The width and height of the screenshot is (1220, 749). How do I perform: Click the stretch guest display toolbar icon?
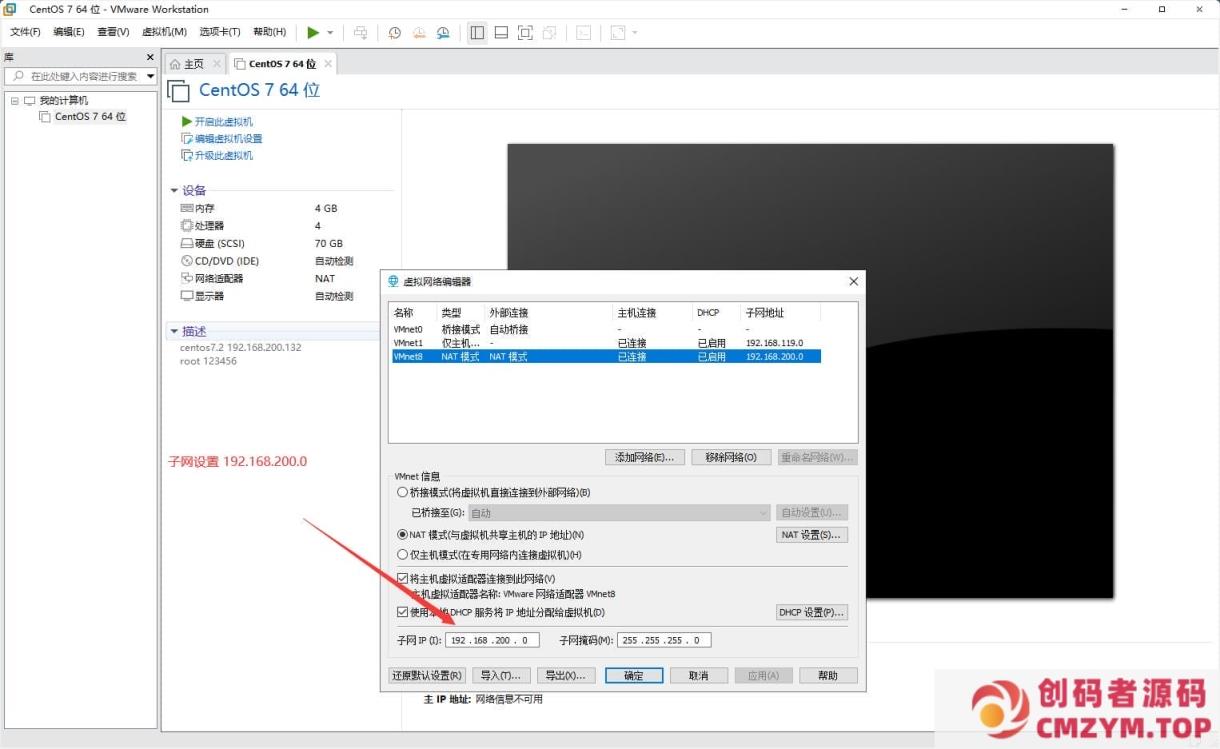(618, 32)
